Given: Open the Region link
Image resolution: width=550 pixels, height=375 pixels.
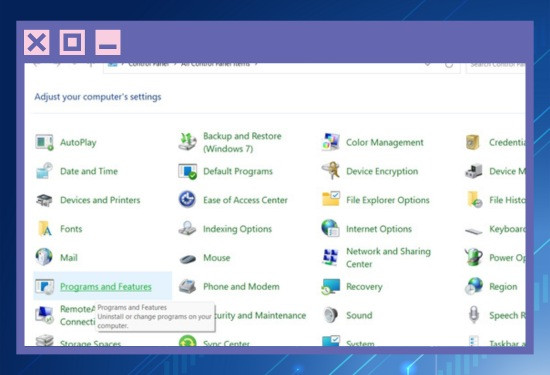Looking at the screenshot, I should (503, 287).
